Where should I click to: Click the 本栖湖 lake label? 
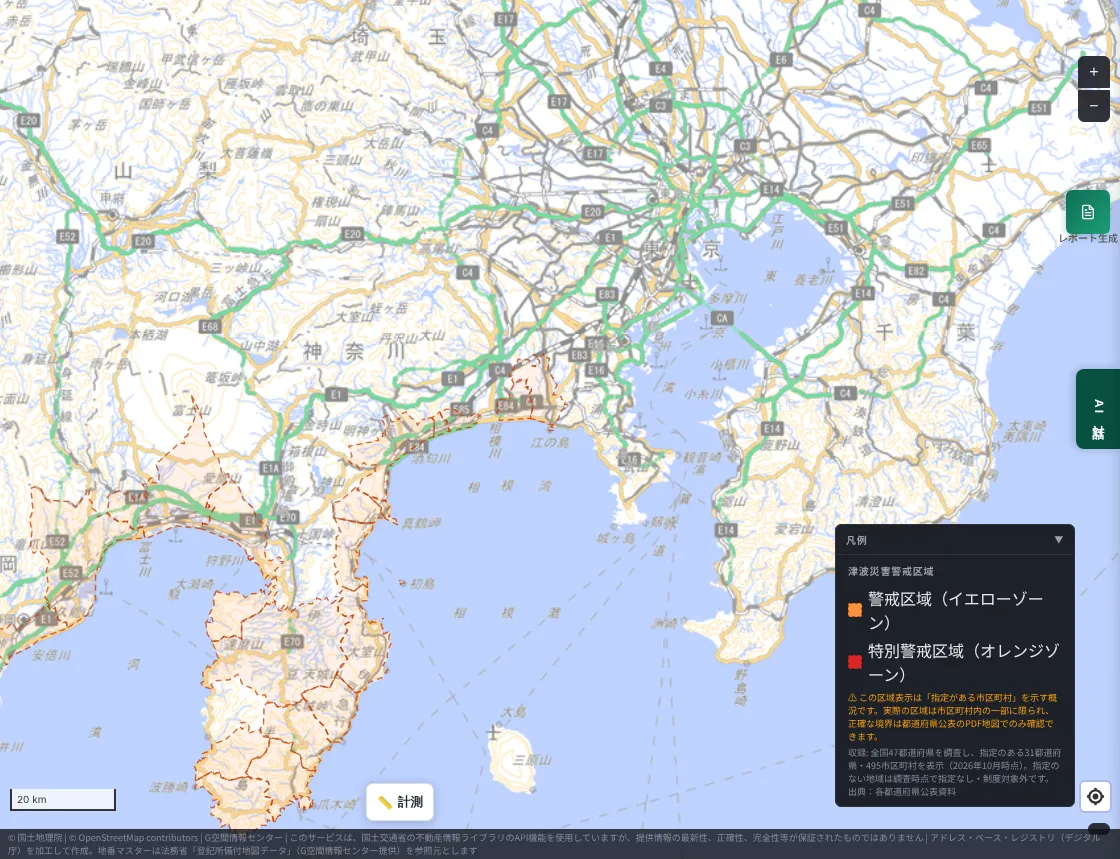[149, 334]
